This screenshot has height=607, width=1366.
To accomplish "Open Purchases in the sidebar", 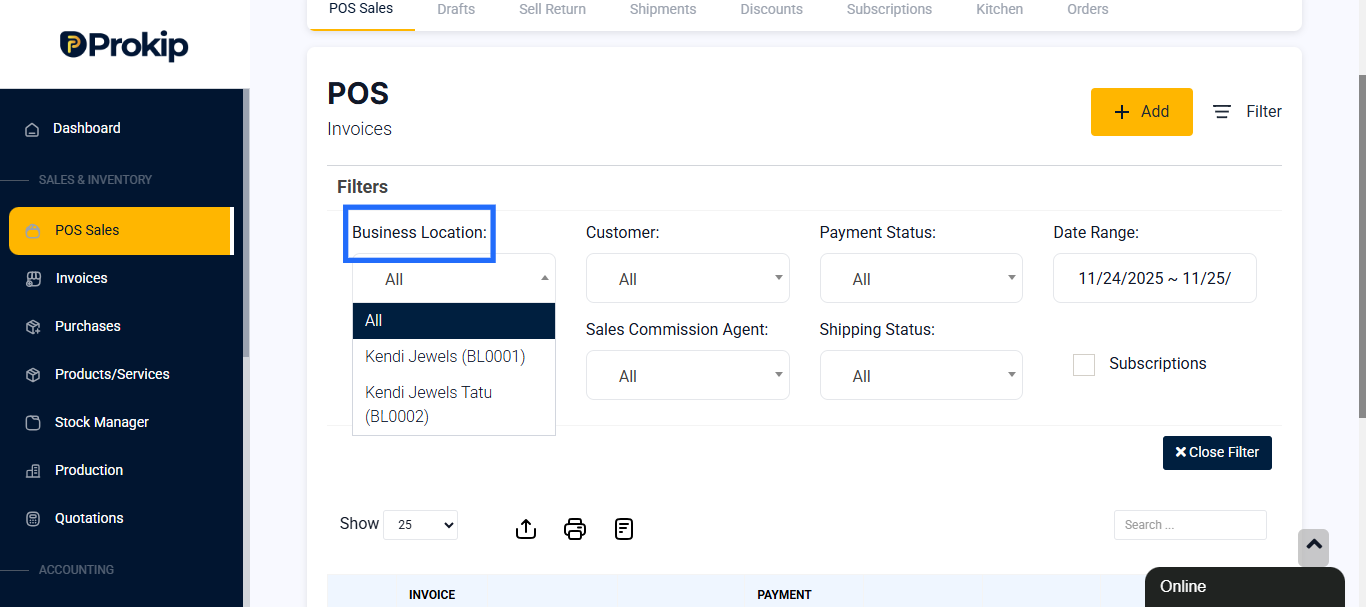I will point(88,327).
